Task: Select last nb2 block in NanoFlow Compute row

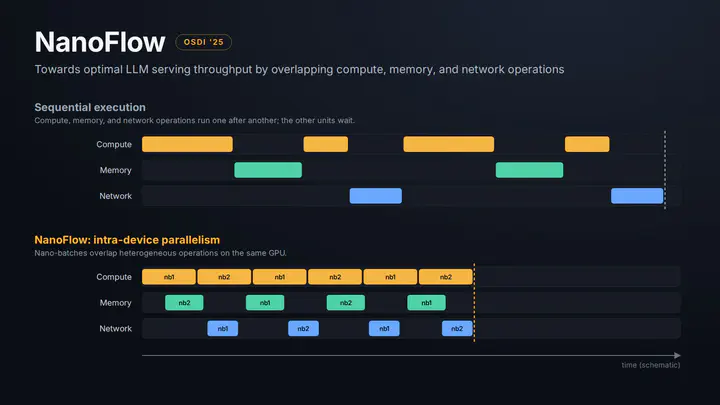Action: [x=446, y=277]
